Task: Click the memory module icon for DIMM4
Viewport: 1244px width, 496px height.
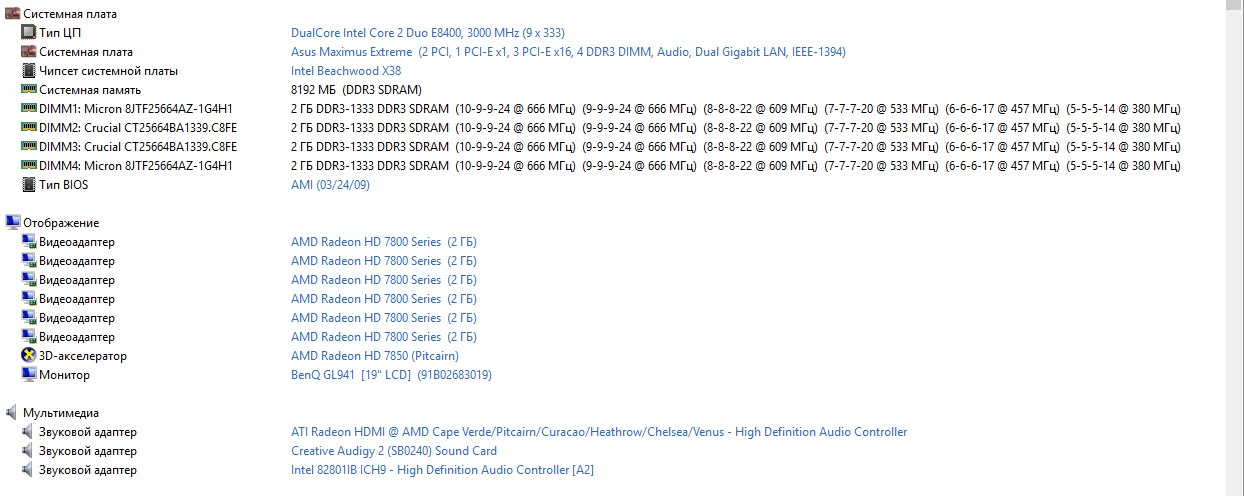Action: point(28,166)
